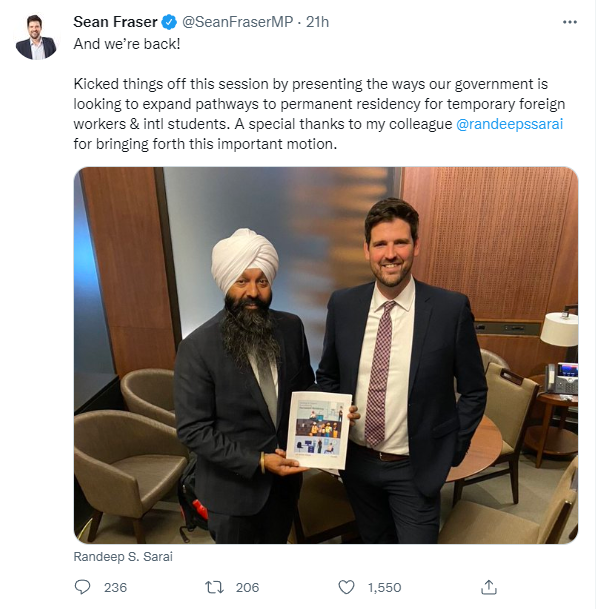Viewport: 597px width, 609px height.
Task: View the 206 retweets count
Action: (x=247, y=587)
